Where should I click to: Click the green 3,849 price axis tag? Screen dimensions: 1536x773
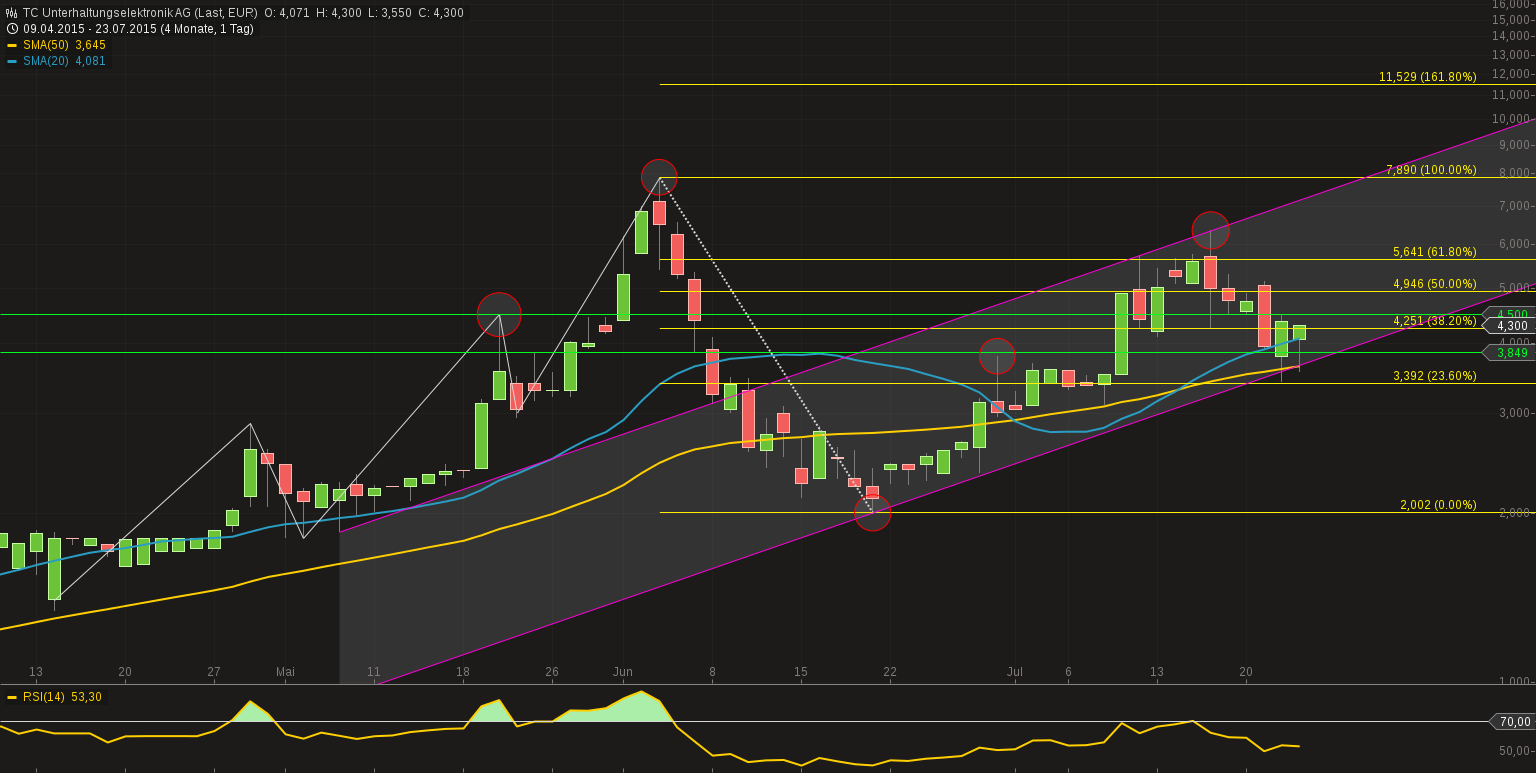coord(1511,352)
